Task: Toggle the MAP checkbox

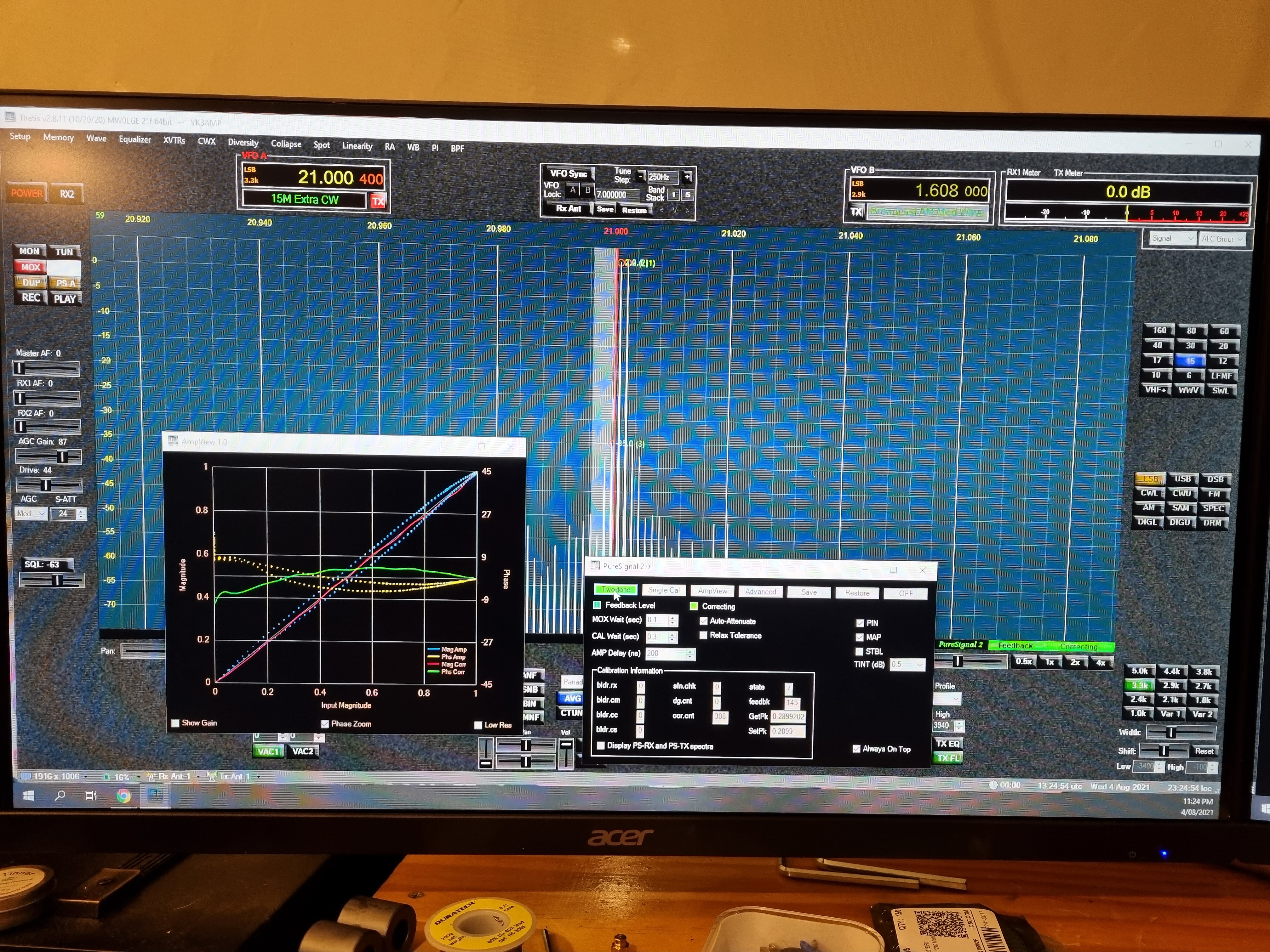Action: click(x=860, y=637)
